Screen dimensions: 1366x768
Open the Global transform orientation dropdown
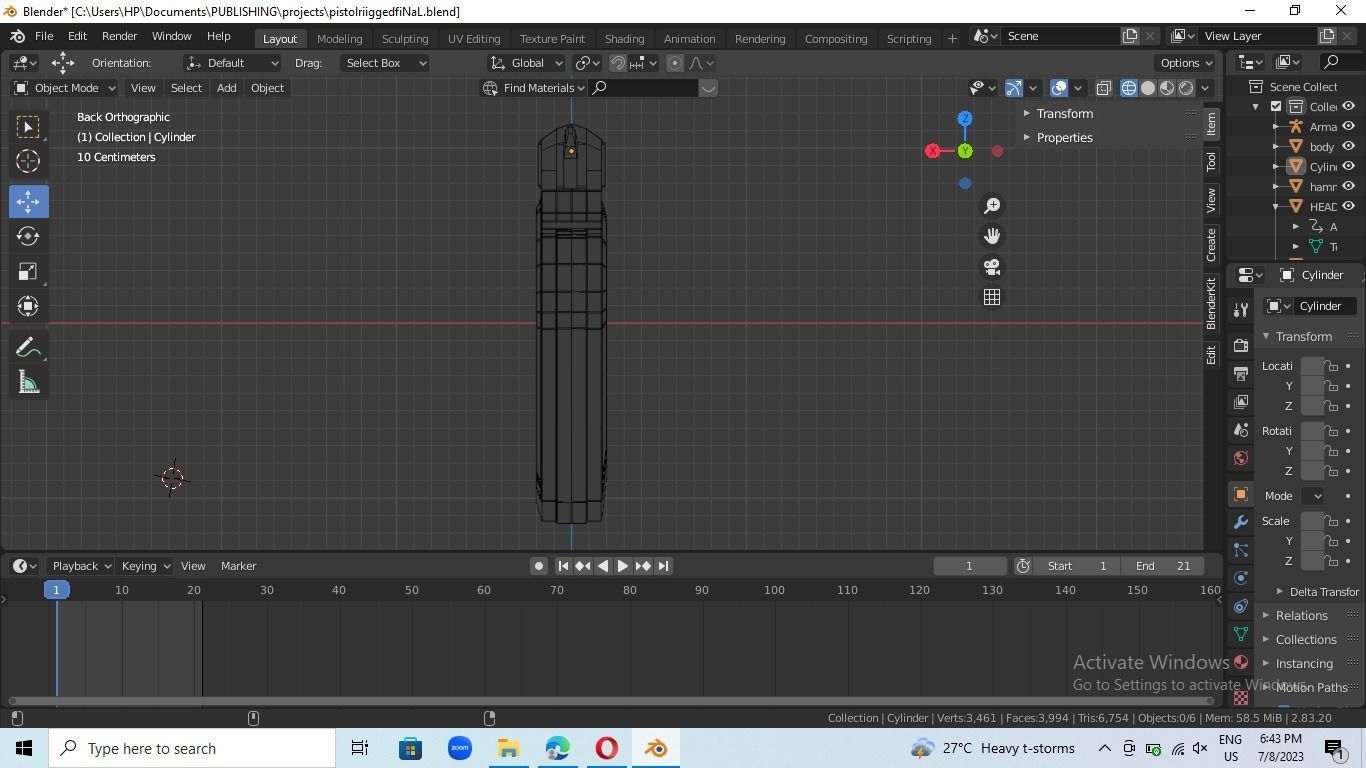point(527,63)
